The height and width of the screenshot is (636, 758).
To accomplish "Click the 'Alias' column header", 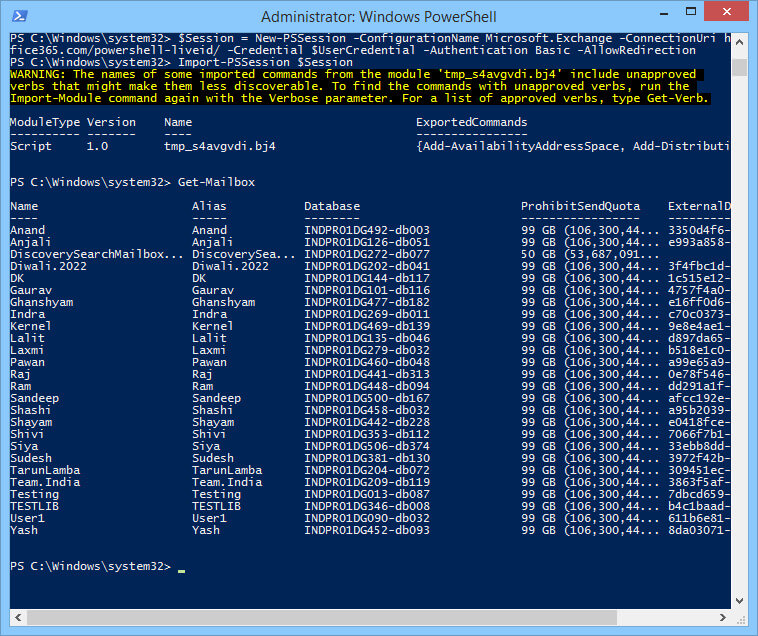I will pos(209,206).
